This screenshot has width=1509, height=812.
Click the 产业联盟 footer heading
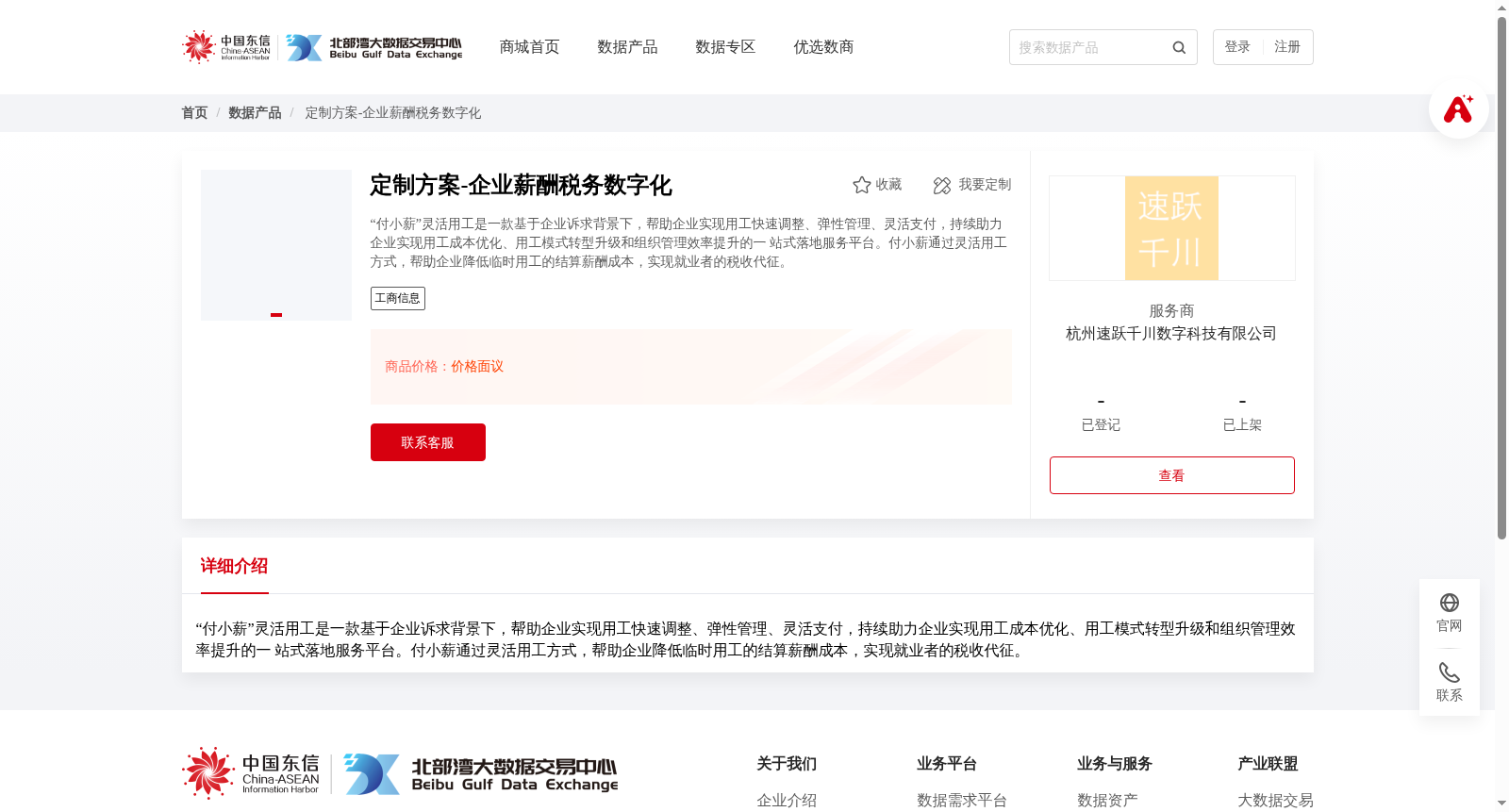[1268, 764]
